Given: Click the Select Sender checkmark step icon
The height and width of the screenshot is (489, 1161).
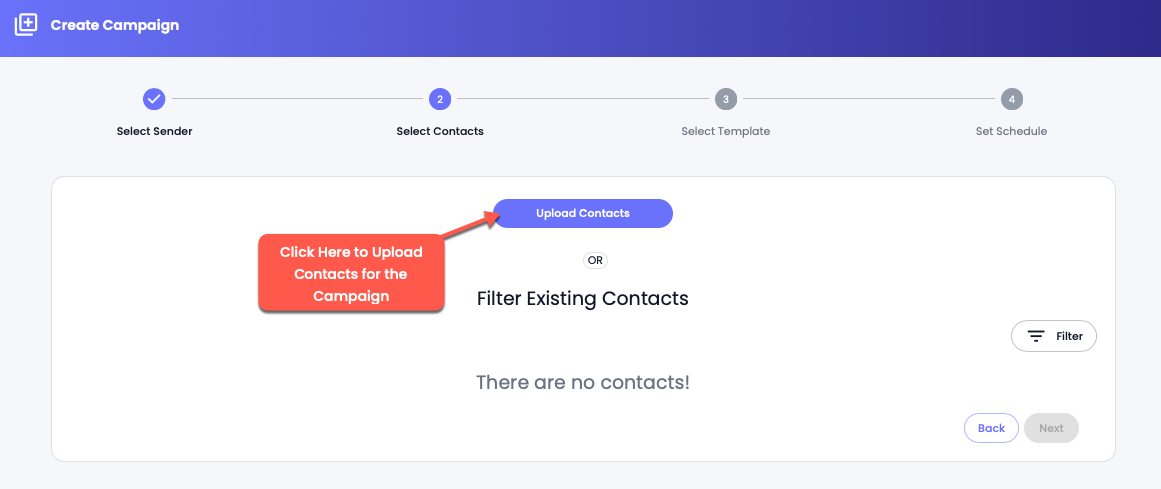Looking at the screenshot, I should pyautogui.click(x=154, y=99).
